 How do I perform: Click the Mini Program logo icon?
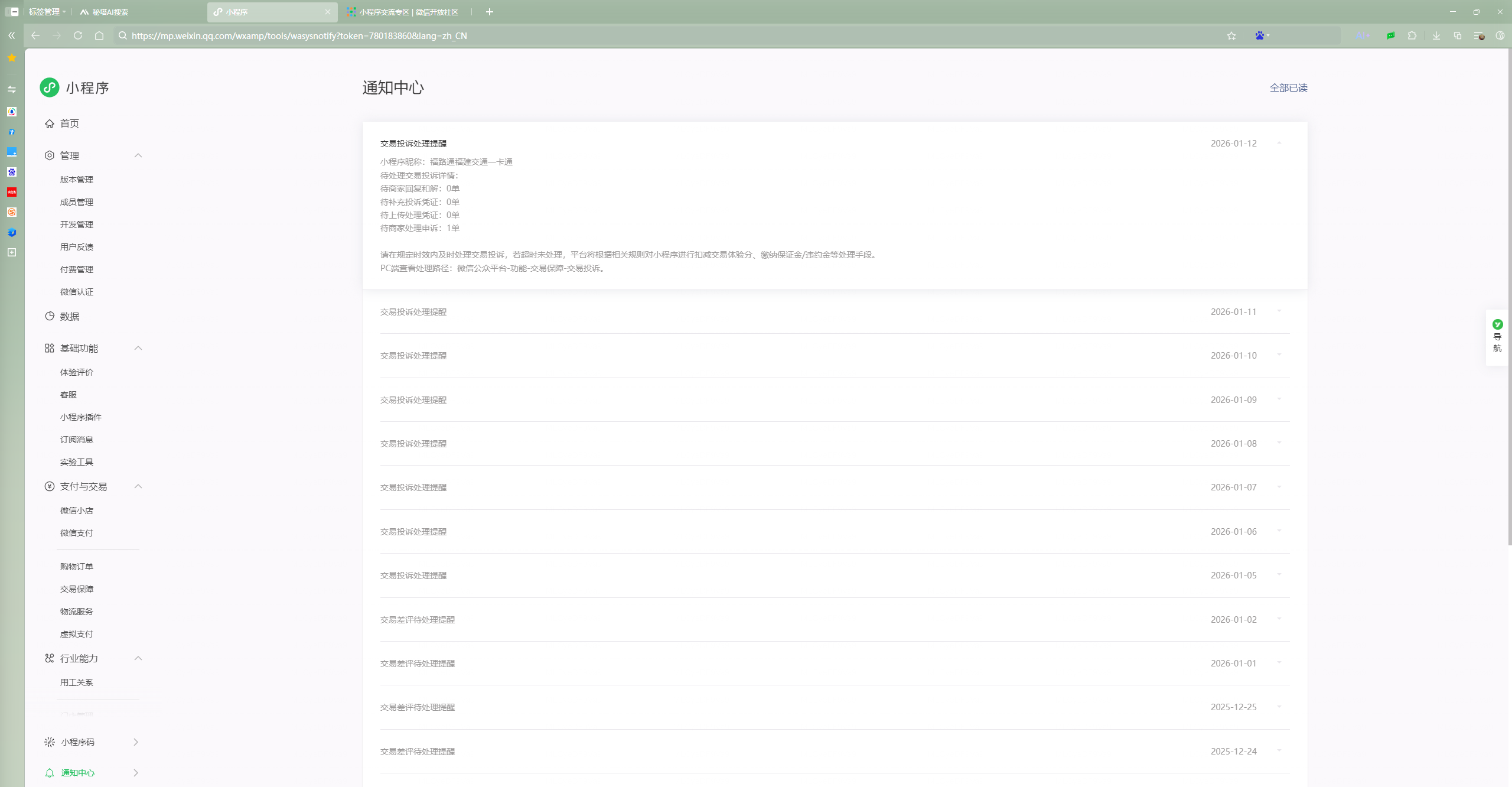[50, 87]
